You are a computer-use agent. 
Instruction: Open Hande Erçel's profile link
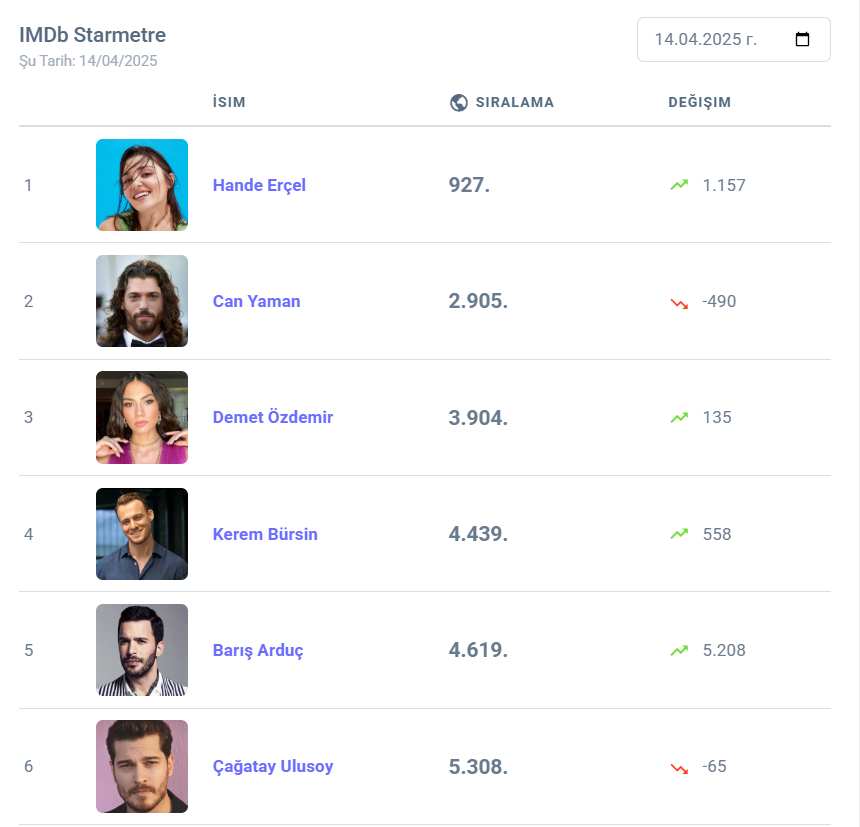[x=259, y=185]
